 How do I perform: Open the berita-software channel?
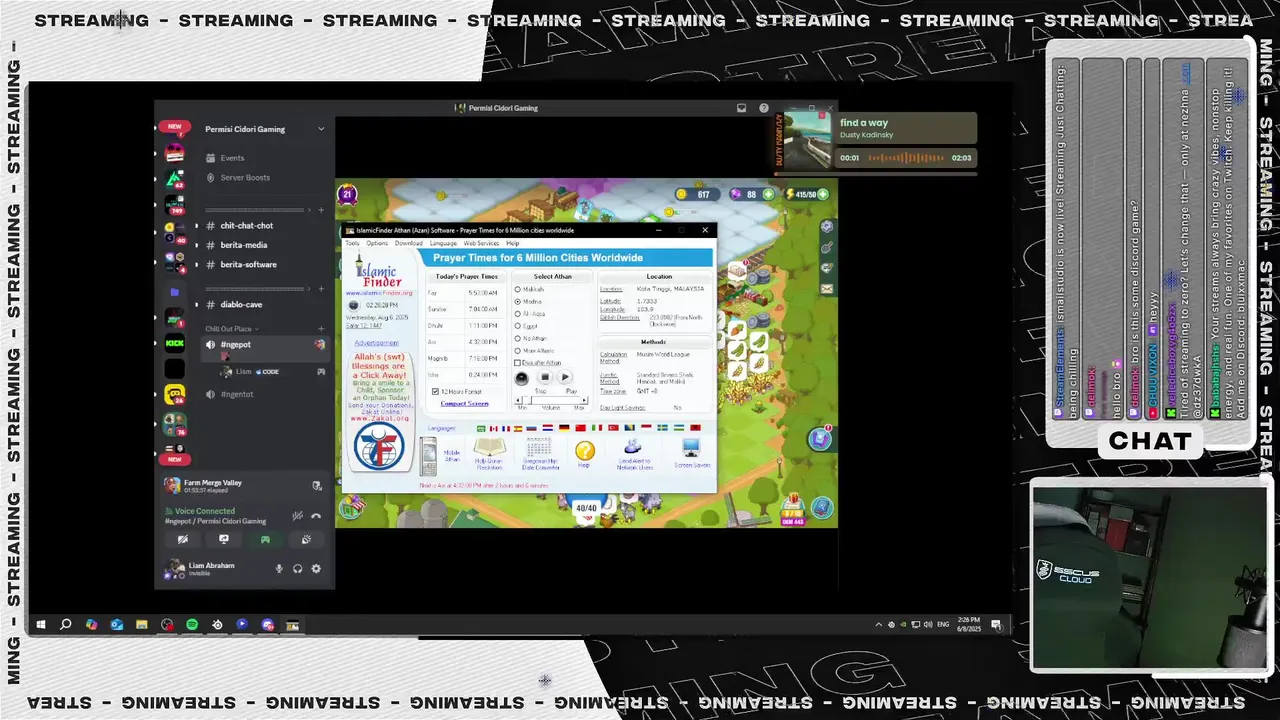248,265
